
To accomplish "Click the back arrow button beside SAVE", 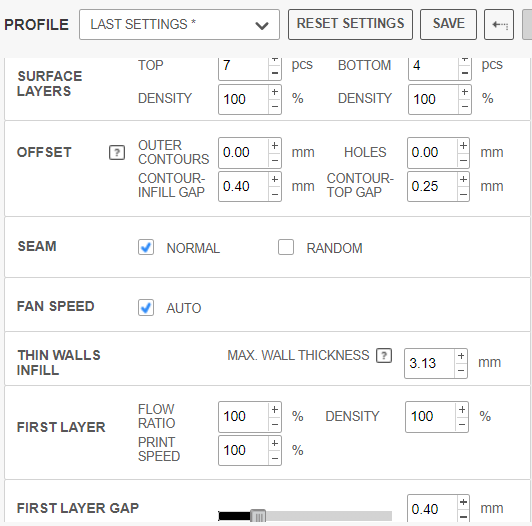I will [x=499, y=24].
